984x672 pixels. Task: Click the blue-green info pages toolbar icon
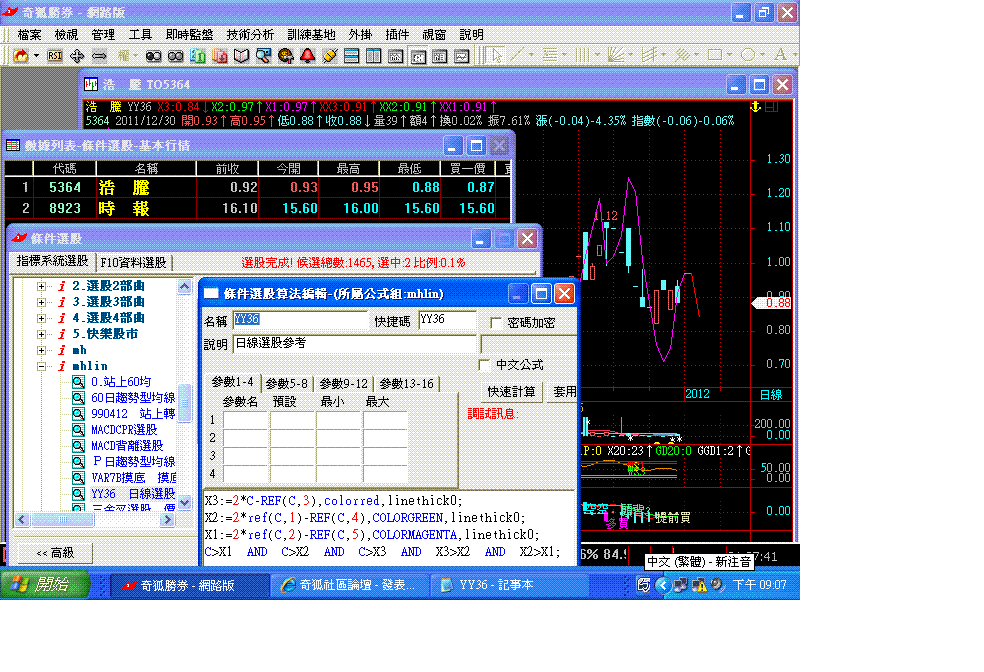pos(198,56)
